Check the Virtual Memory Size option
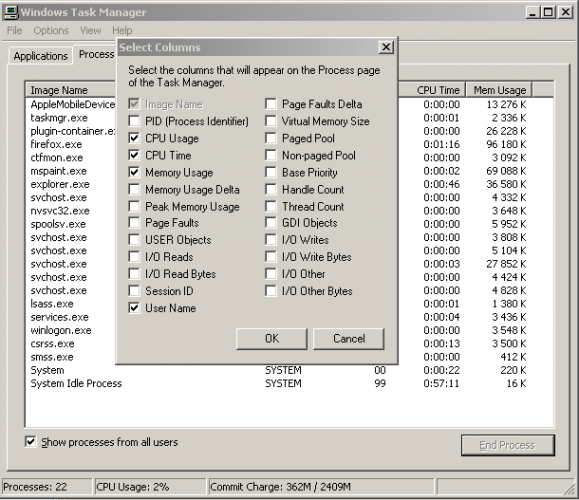This screenshot has width=579, height=500. (271, 121)
